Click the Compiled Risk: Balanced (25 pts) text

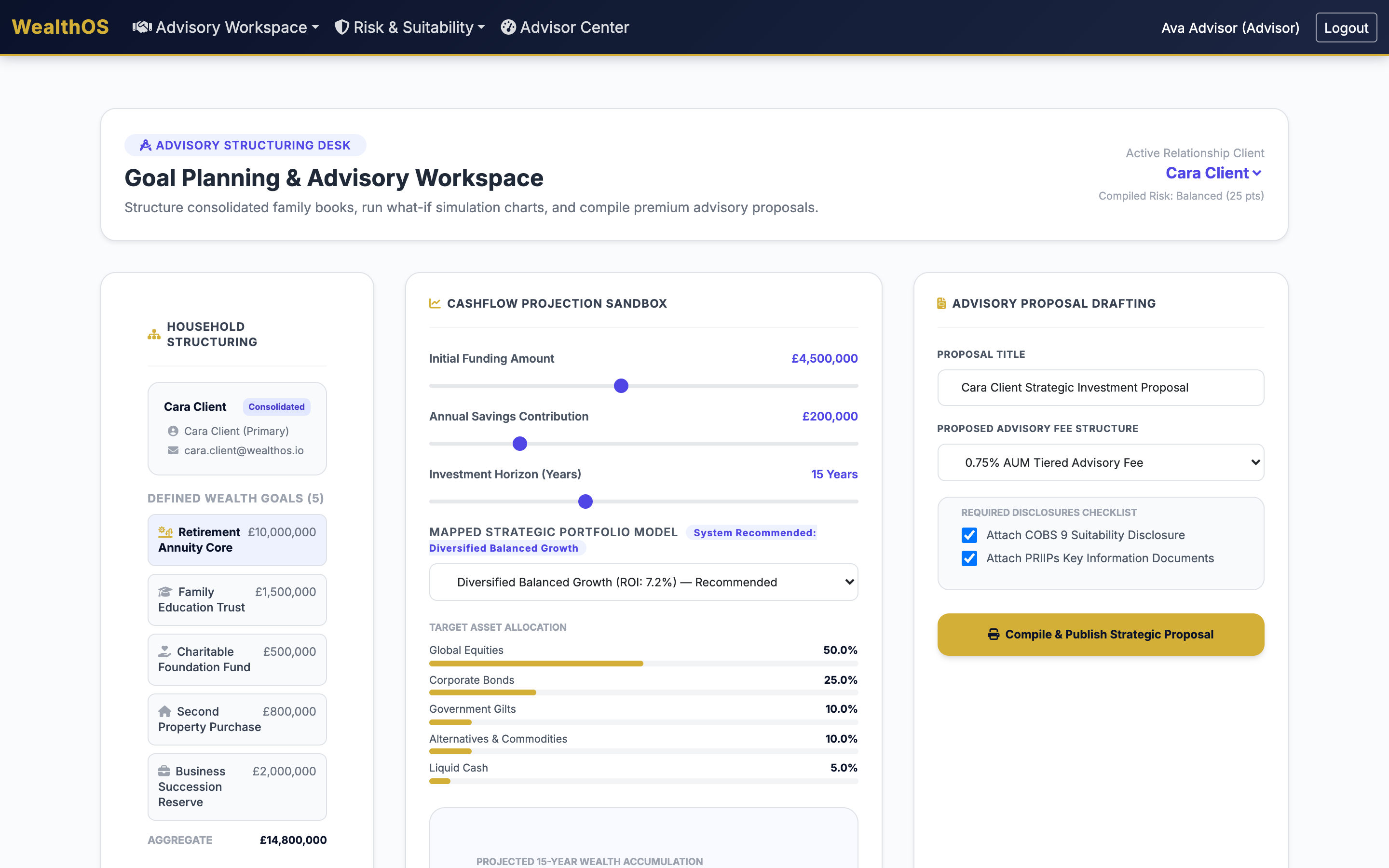click(1181, 196)
